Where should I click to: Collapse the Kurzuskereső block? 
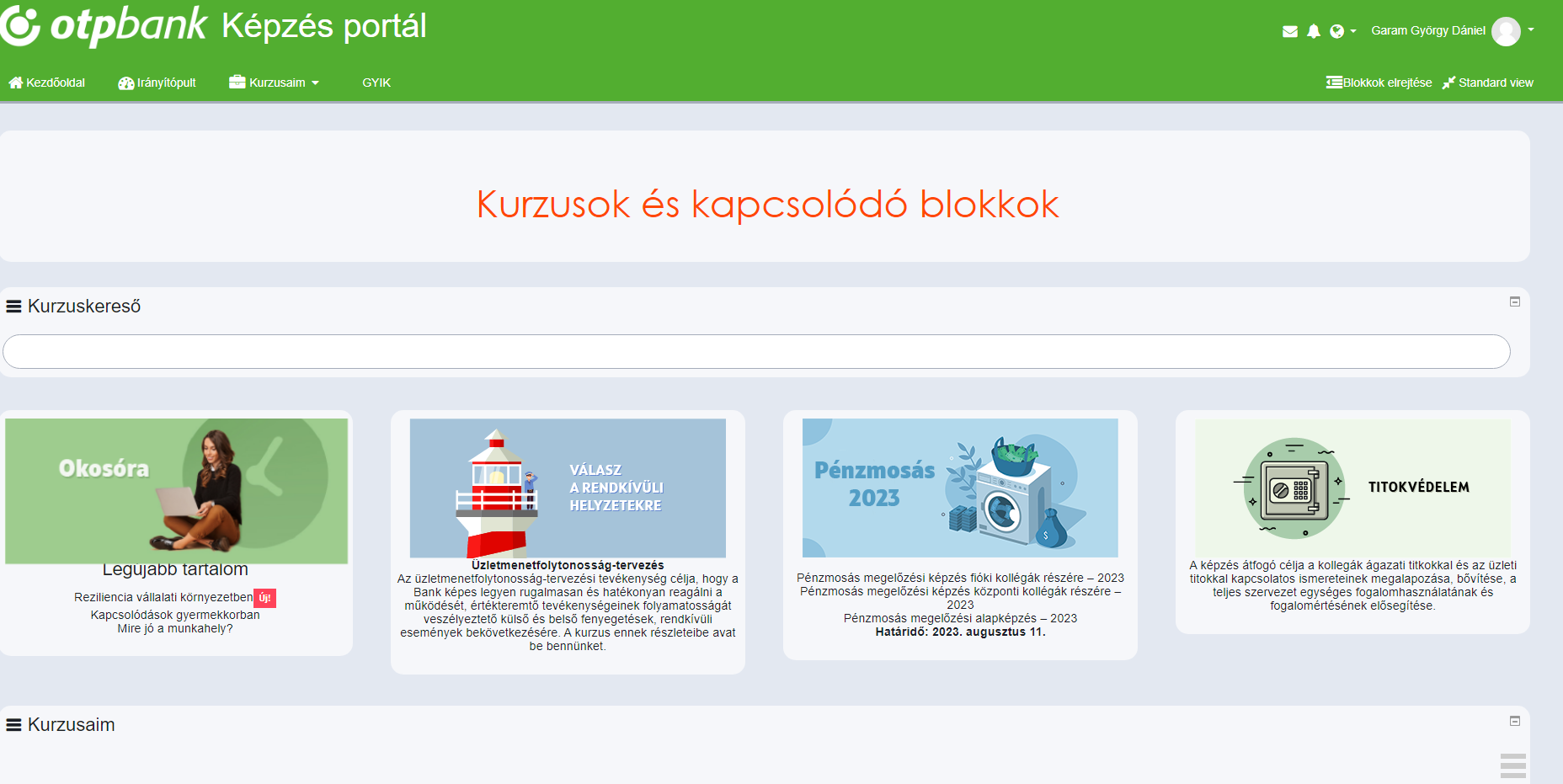1515,301
